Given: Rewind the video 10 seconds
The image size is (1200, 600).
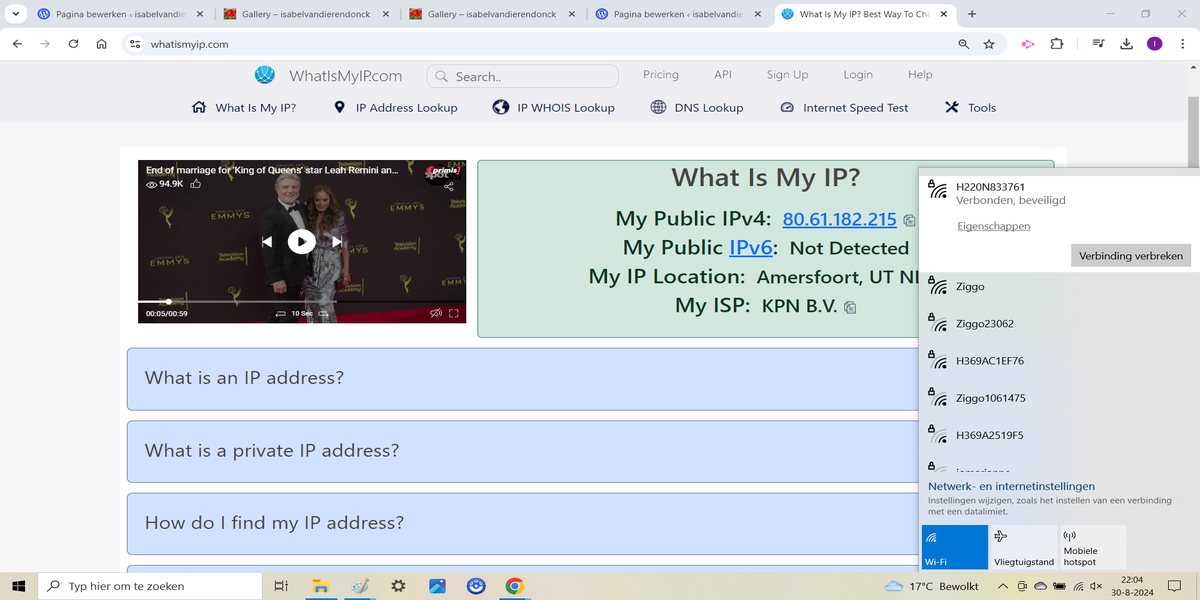Looking at the screenshot, I should [x=281, y=314].
